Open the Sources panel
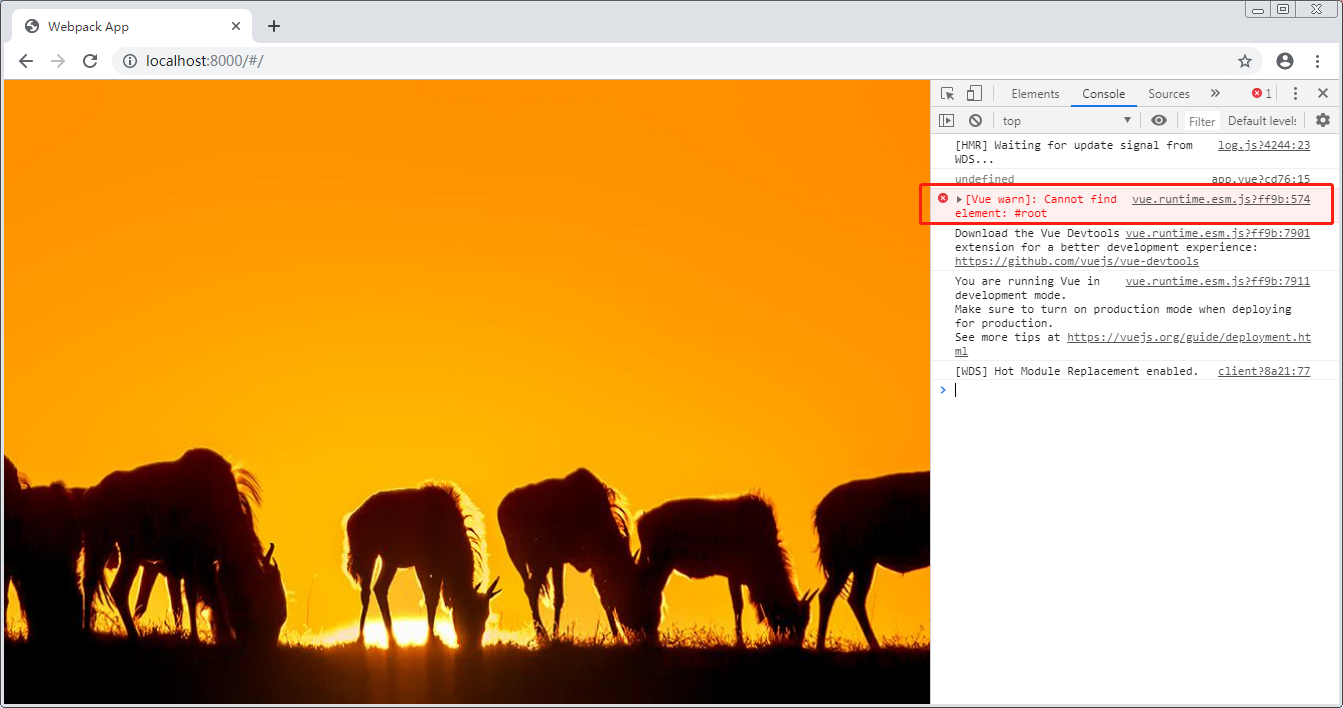This screenshot has height=708, width=1343. point(1169,94)
